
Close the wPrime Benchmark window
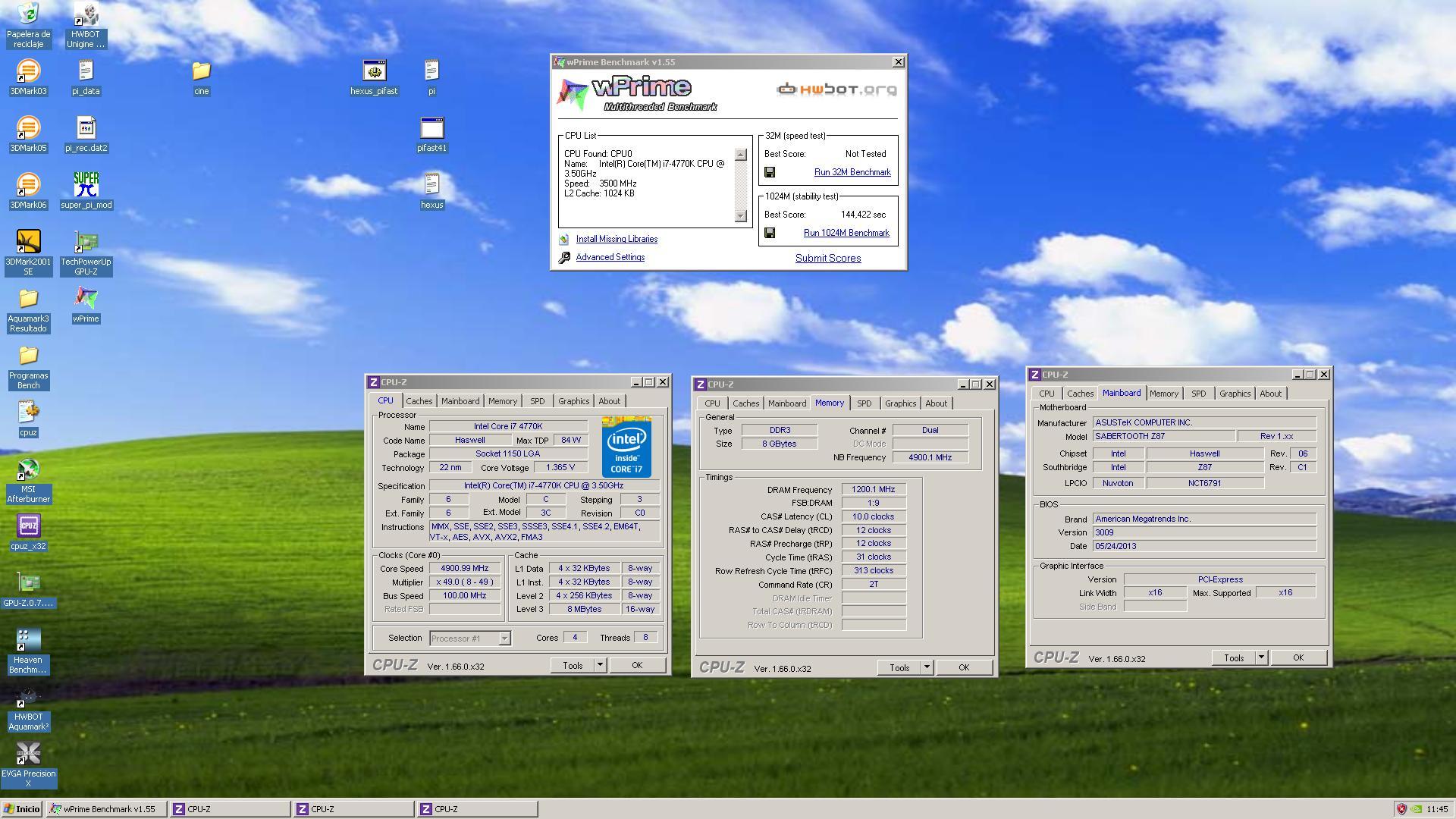899,62
